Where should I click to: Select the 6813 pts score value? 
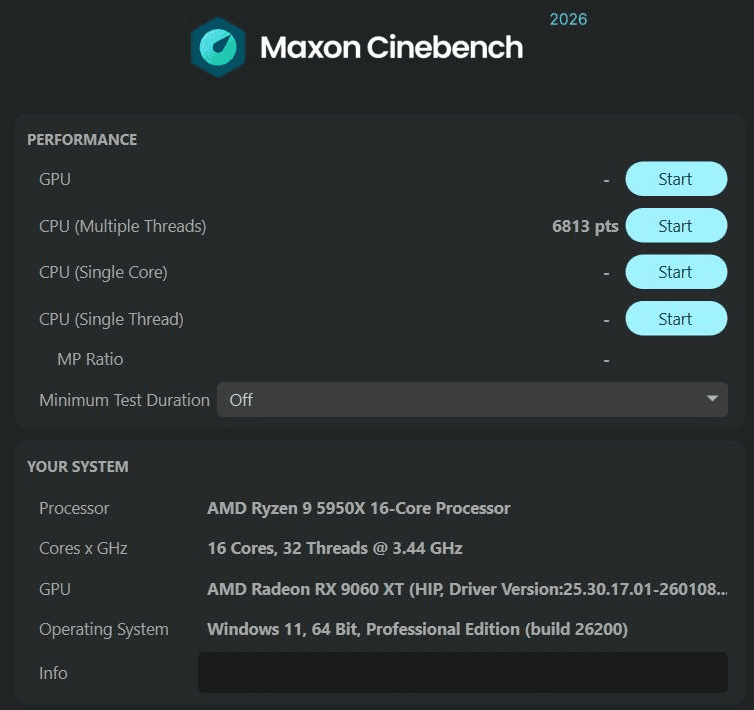585,226
